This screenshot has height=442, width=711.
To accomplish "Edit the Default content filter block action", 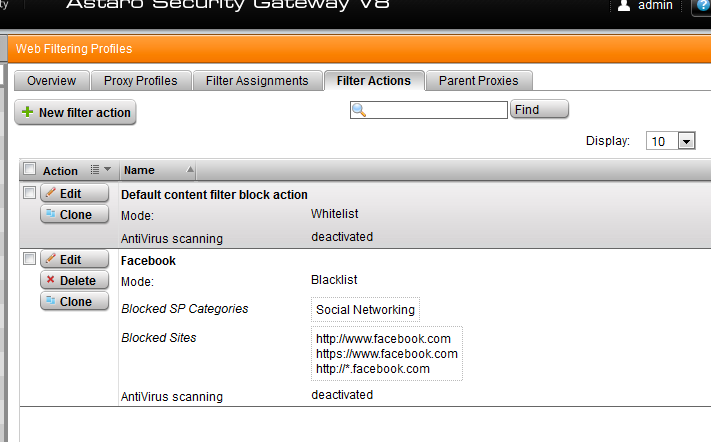I will click(75, 193).
